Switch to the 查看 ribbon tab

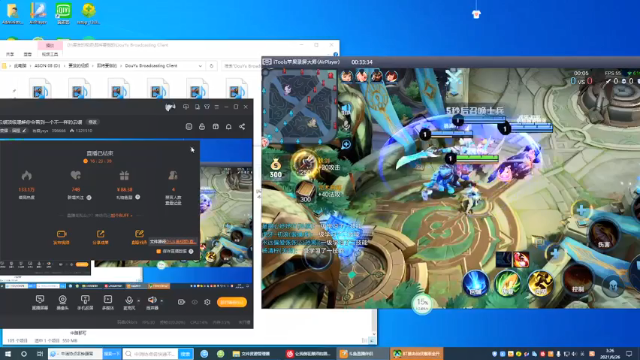click(x=27, y=54)
